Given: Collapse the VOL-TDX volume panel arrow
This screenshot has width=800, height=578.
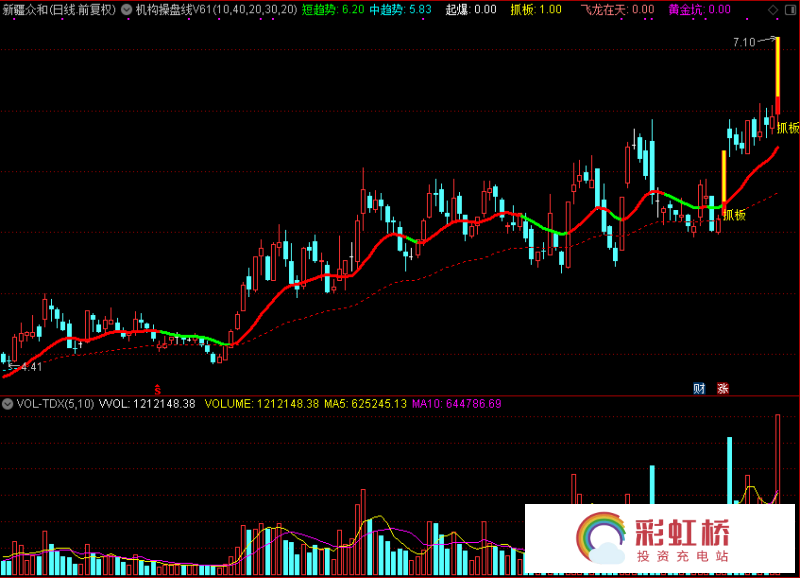Looking at the screenshot, I should click(9, 404).
